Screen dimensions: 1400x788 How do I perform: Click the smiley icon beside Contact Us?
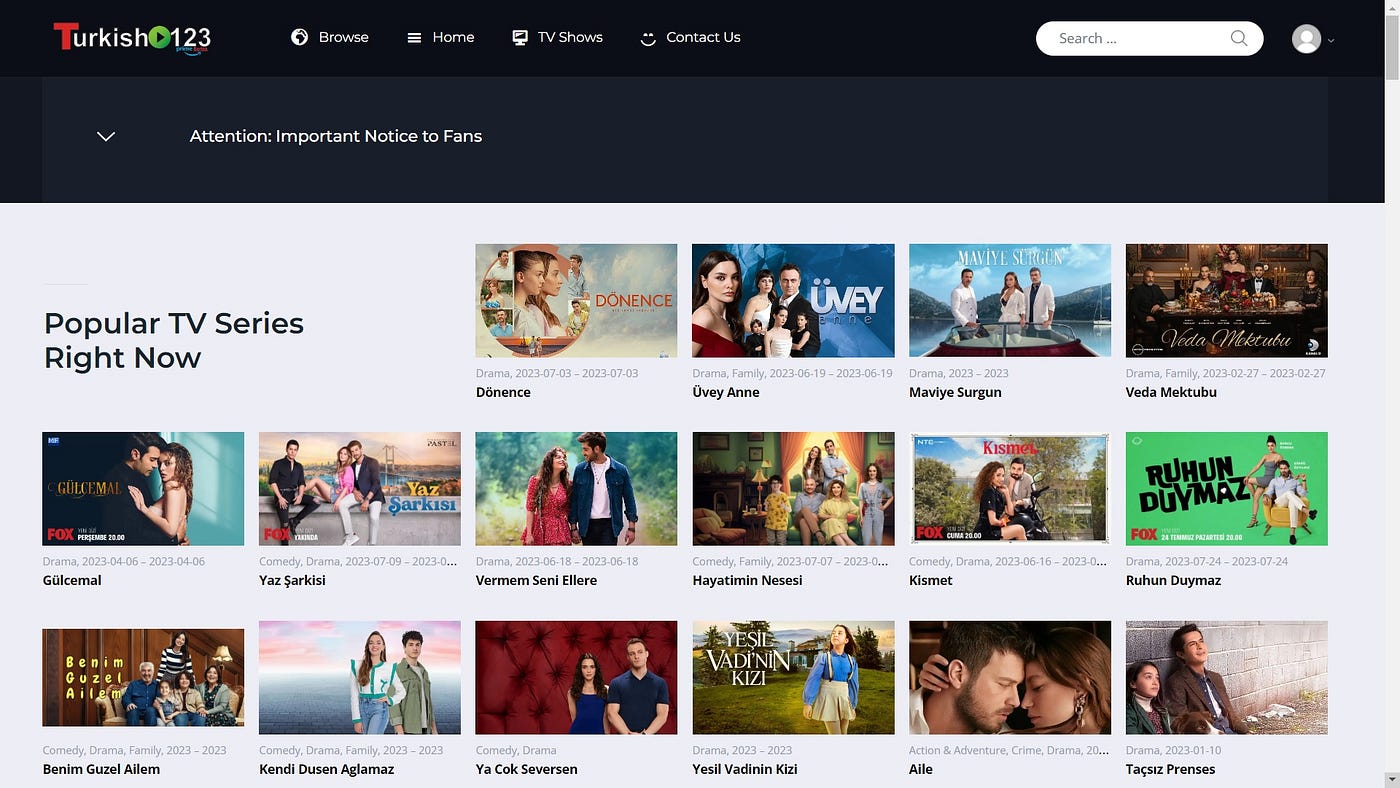point(648,38)
